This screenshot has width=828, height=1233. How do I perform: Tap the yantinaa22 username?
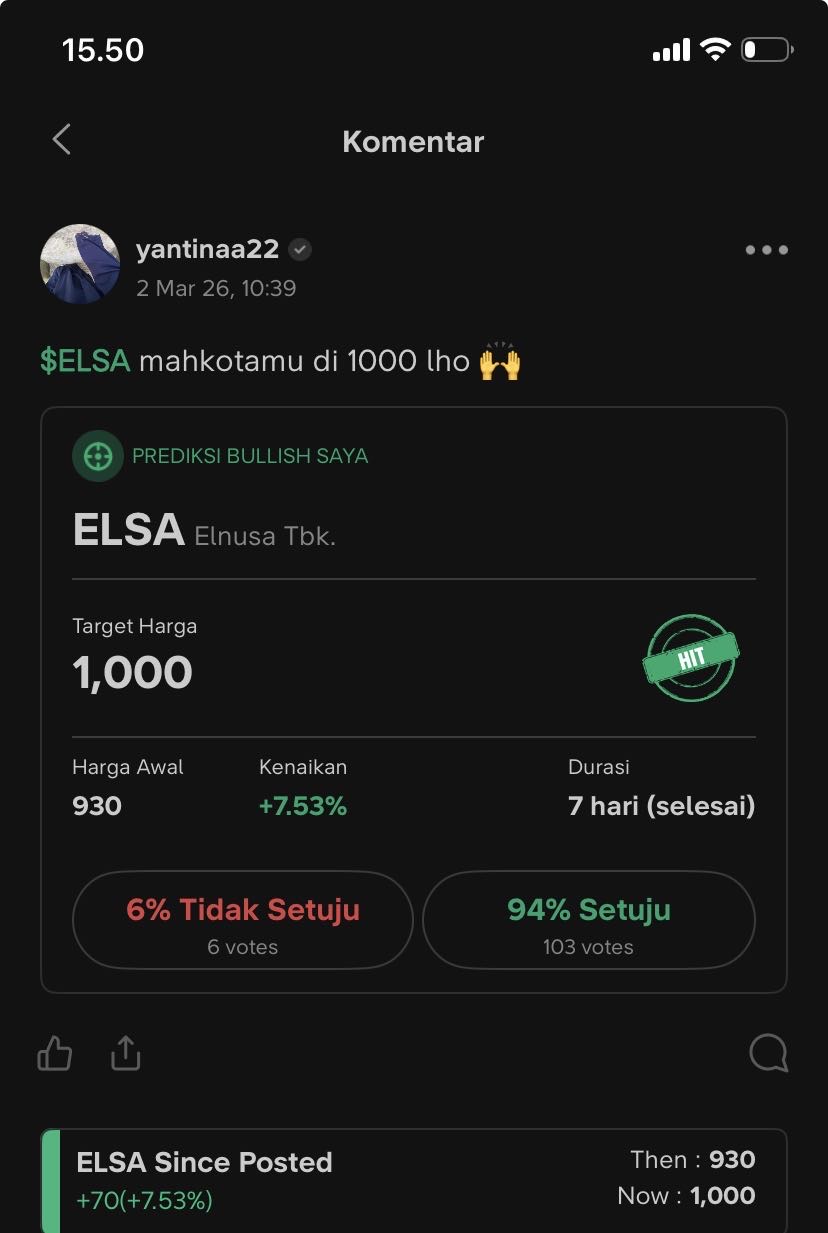207,249
